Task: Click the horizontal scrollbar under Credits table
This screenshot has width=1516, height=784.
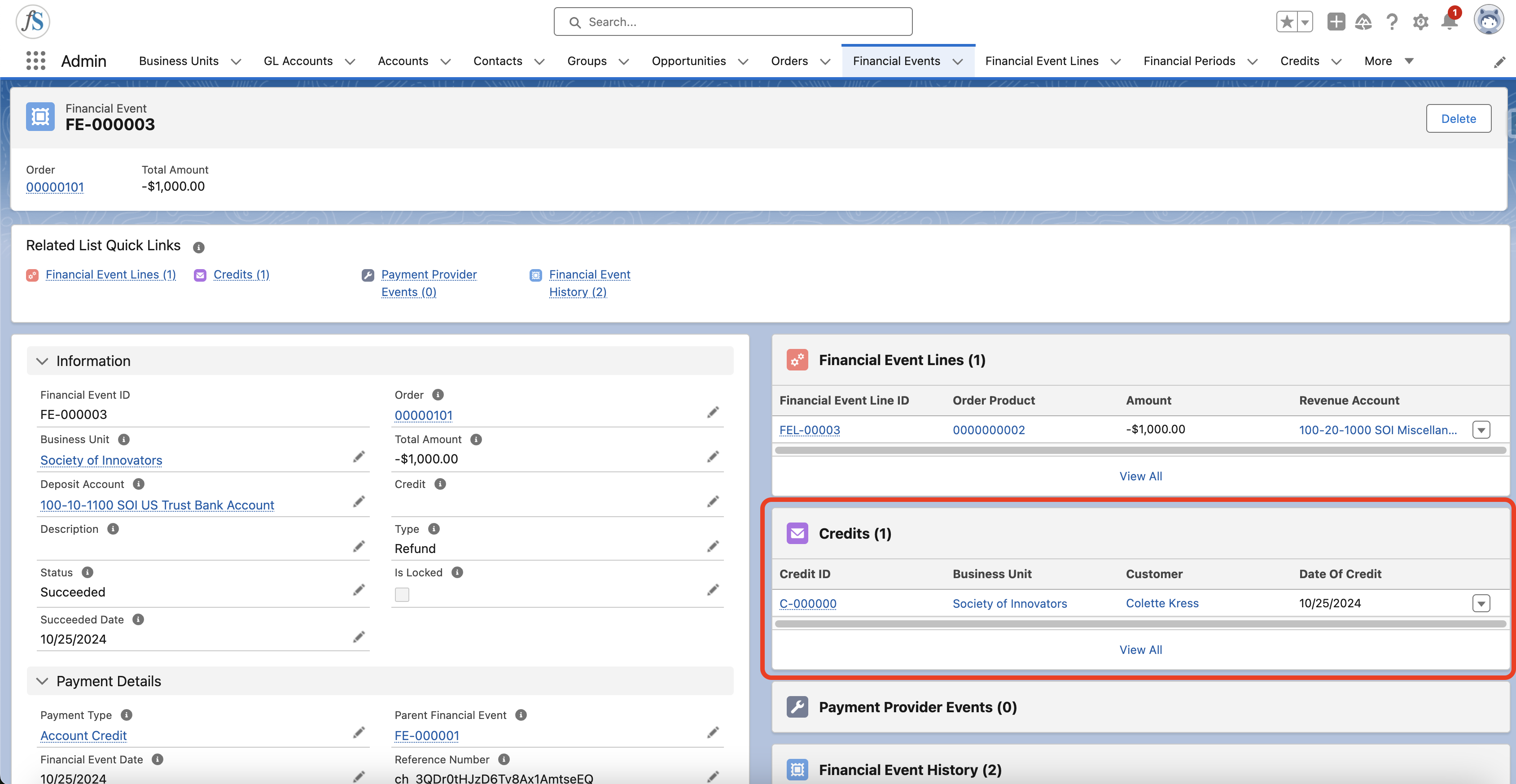Action: click(x=1140, y=624)
